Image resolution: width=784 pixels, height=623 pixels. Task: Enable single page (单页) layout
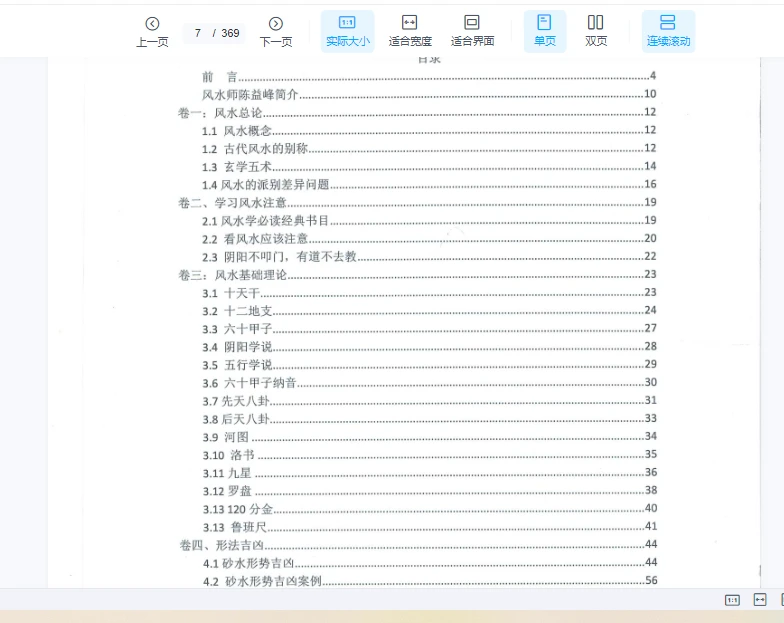tap(544, 31)
